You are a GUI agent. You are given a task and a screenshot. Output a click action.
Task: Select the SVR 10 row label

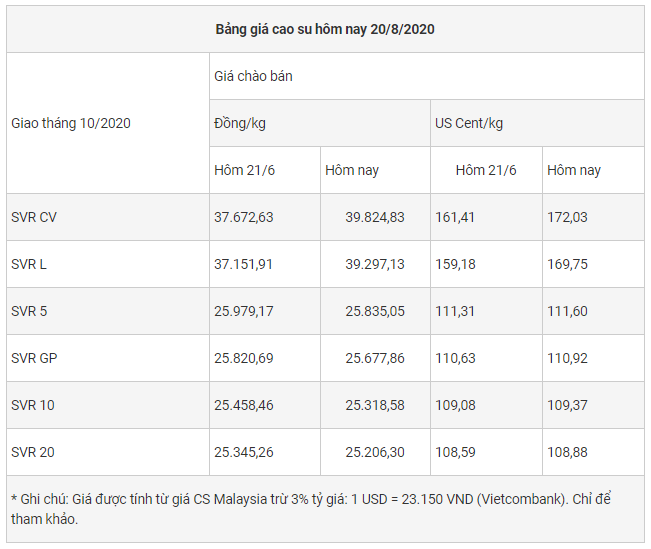click(x=33, y=405)
